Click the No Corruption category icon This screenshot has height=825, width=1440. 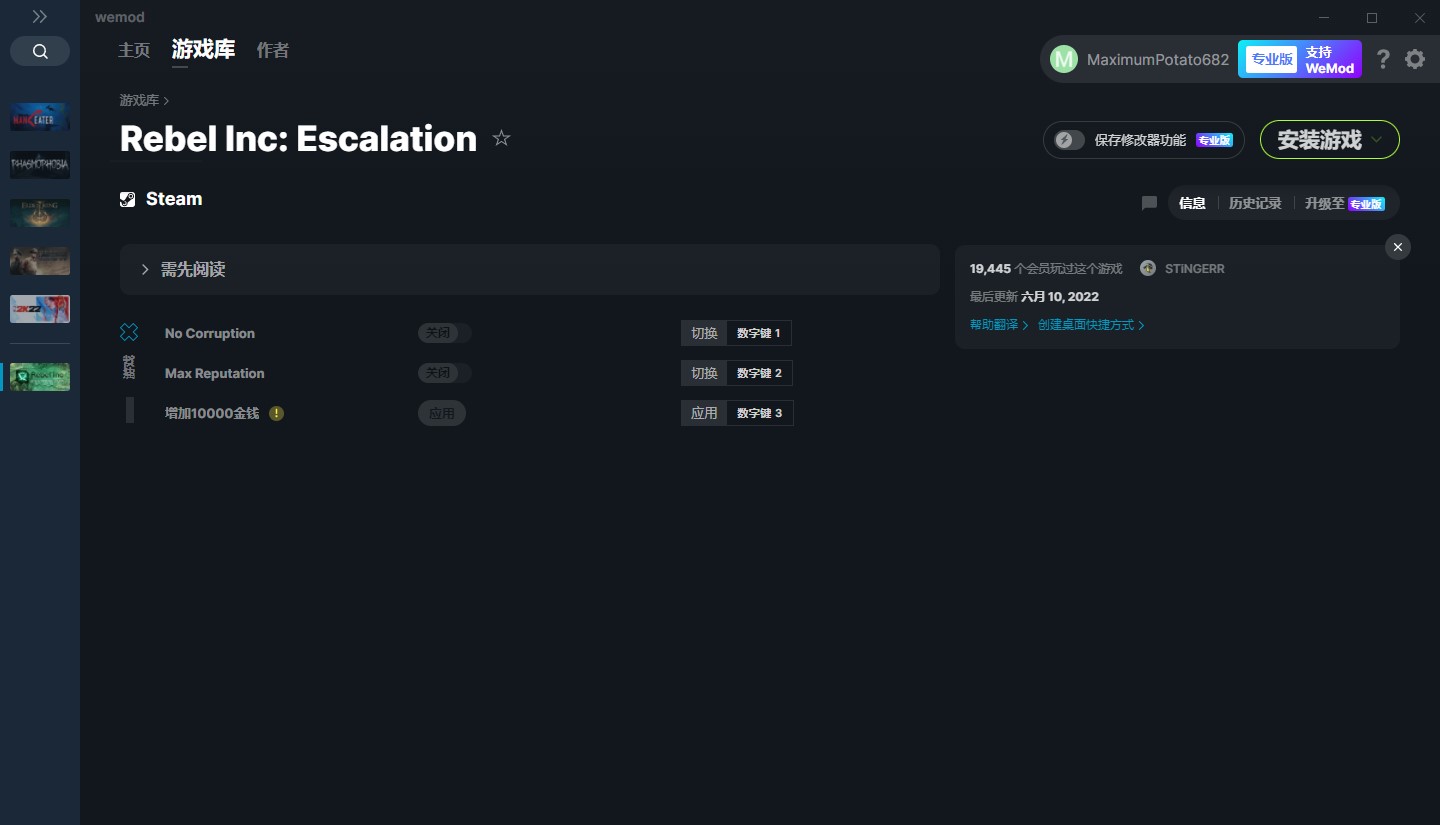click(x=129, y=332)
